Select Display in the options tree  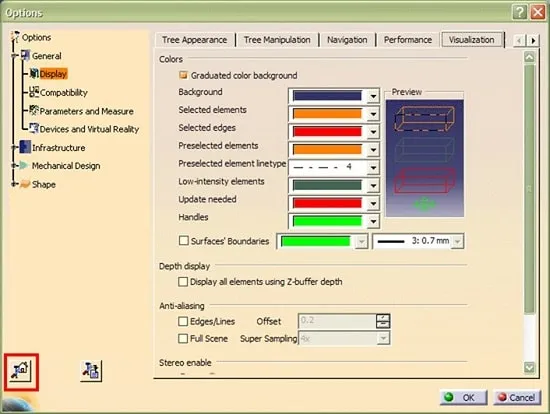click(53, 74)
